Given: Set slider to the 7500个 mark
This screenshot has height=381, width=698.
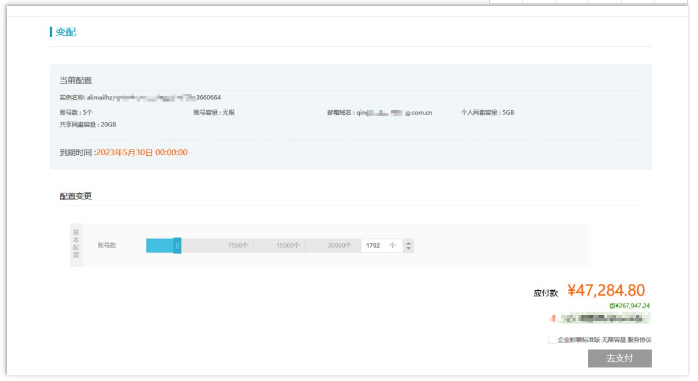Looking at the screenshot, I should (x=238, y=245).
